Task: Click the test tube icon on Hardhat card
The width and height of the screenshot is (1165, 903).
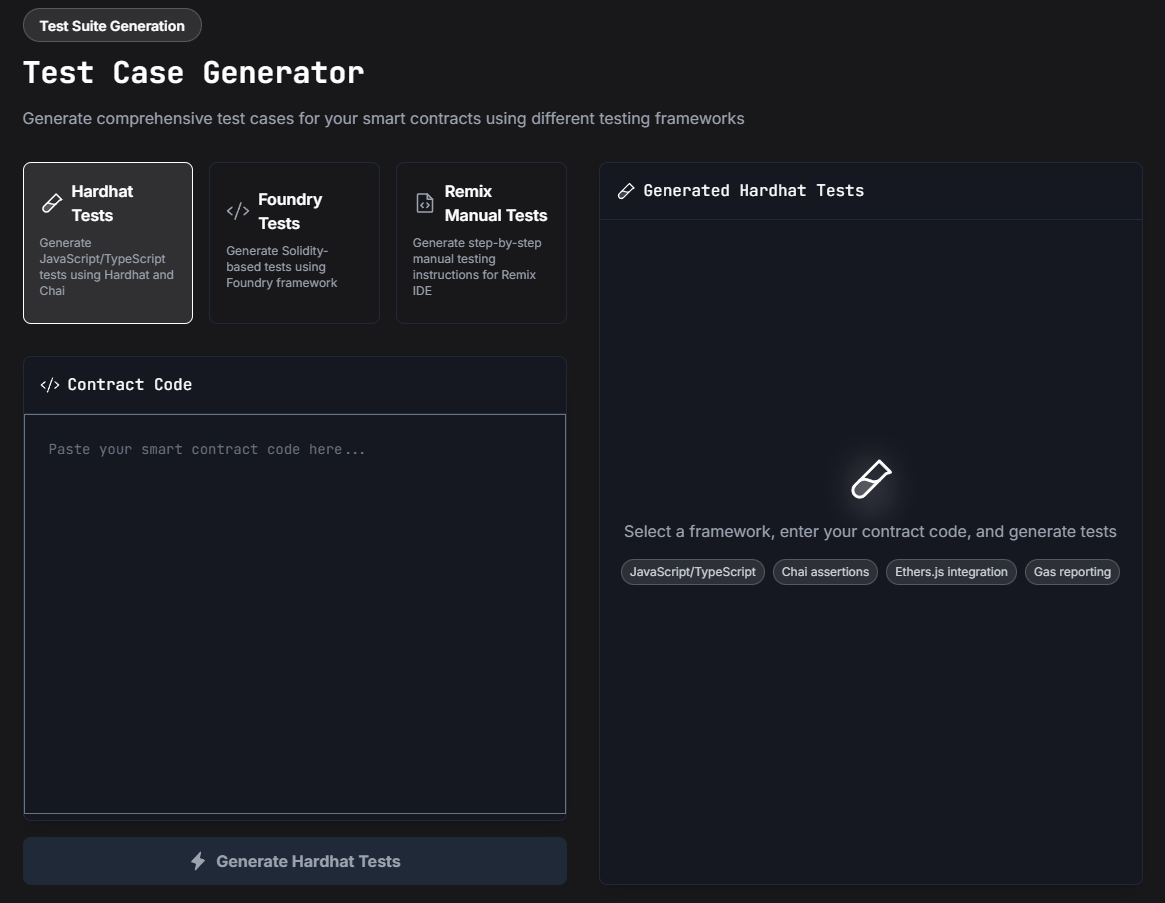Action: coord(52,203)
